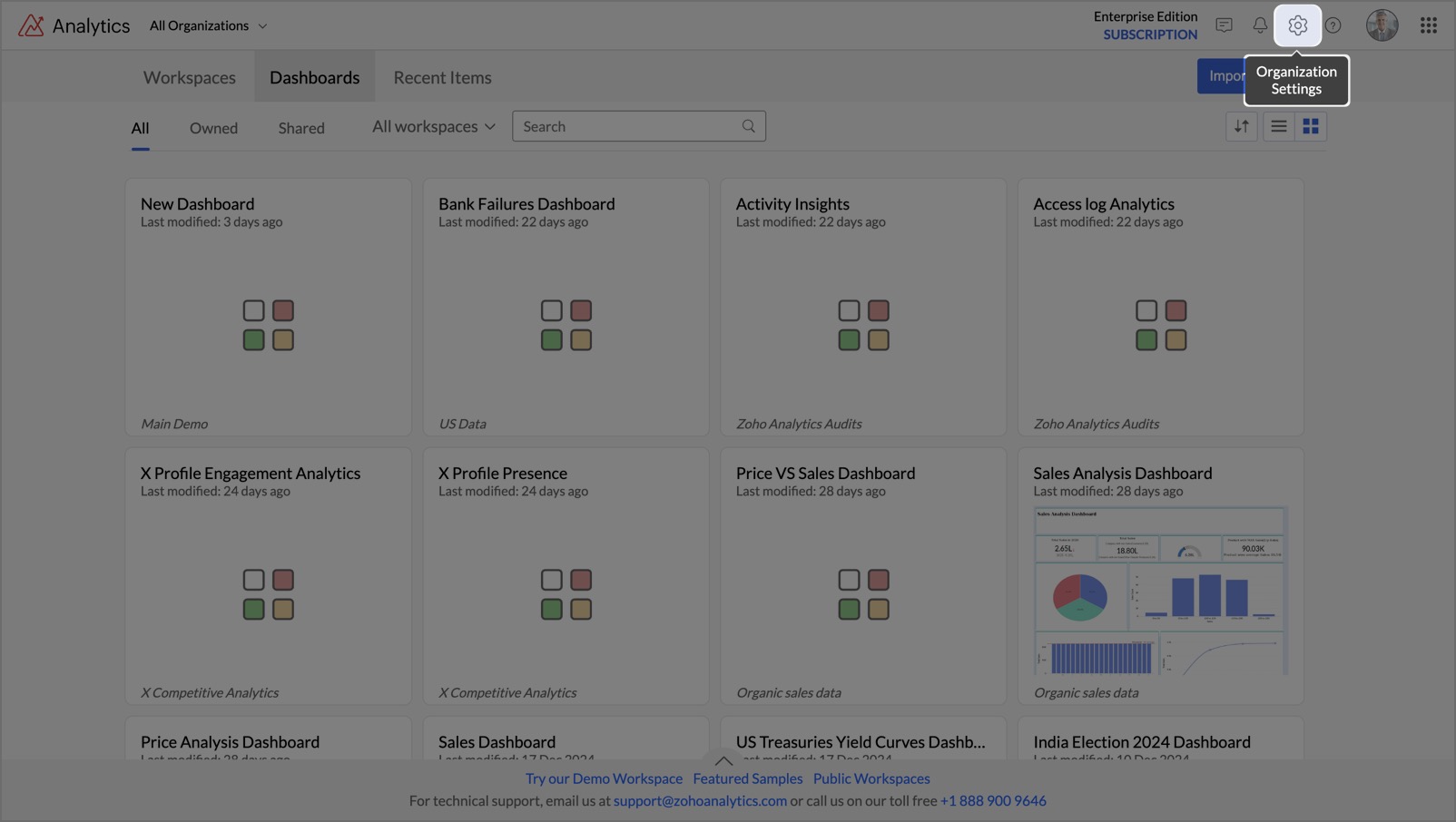Viewport: 1456px width, 822px height.
Task: Click the Zoho Analytics logo icon
Action: pyautogui.click(x=31, y=25)
